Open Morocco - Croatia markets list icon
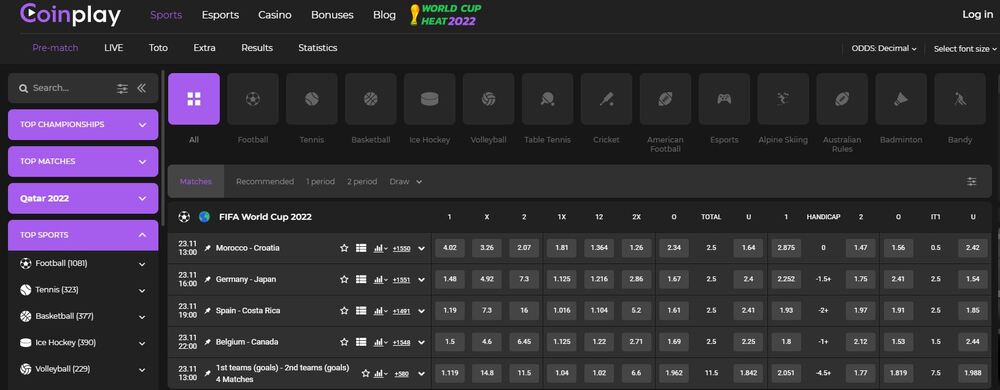 [361, 248]
